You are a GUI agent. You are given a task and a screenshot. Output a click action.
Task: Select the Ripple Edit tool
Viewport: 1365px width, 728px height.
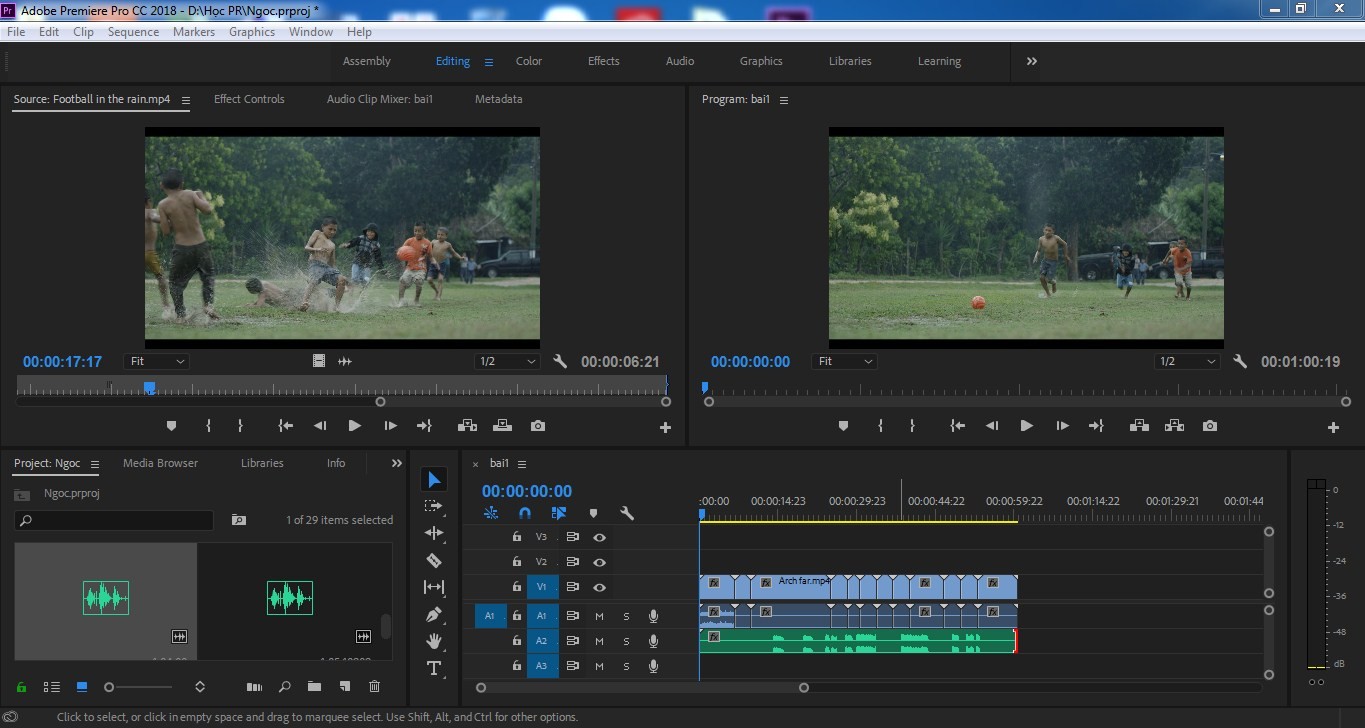[x=434, y=533]
